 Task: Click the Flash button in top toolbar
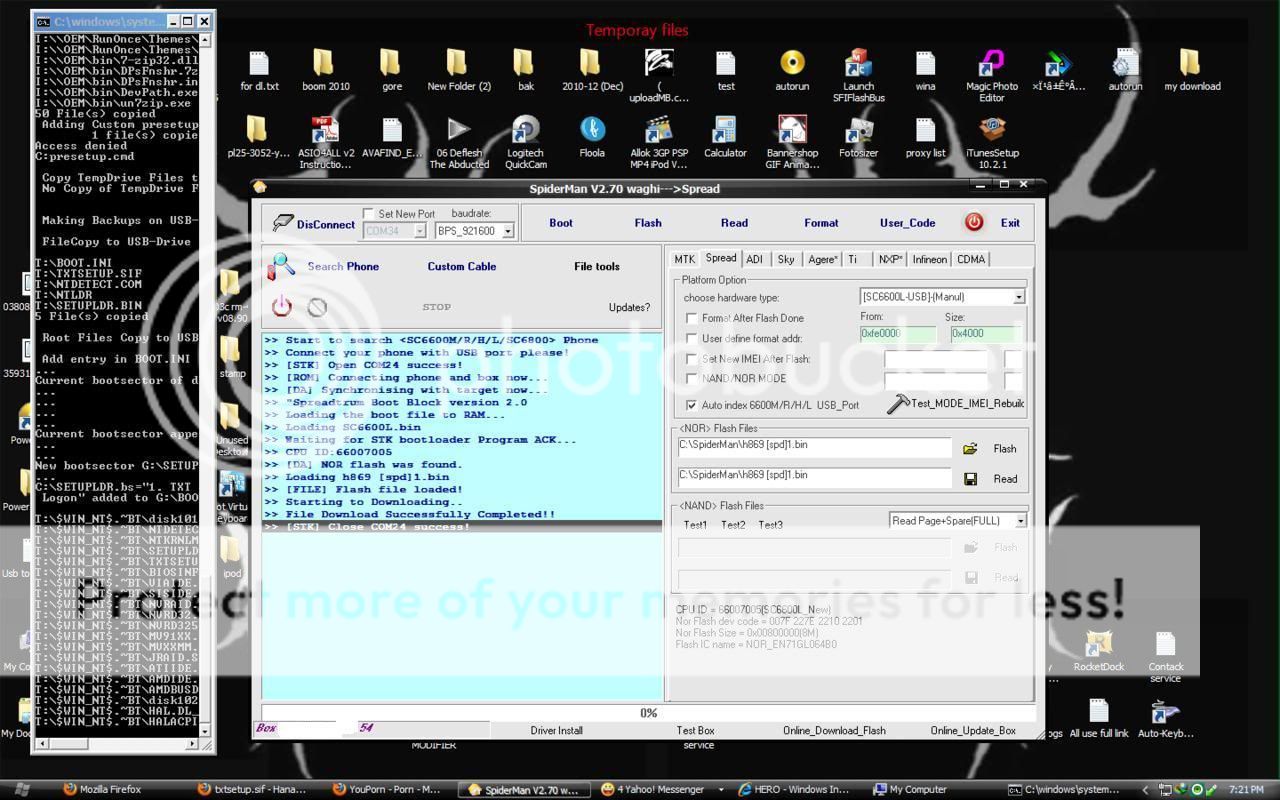click(648, 223)
